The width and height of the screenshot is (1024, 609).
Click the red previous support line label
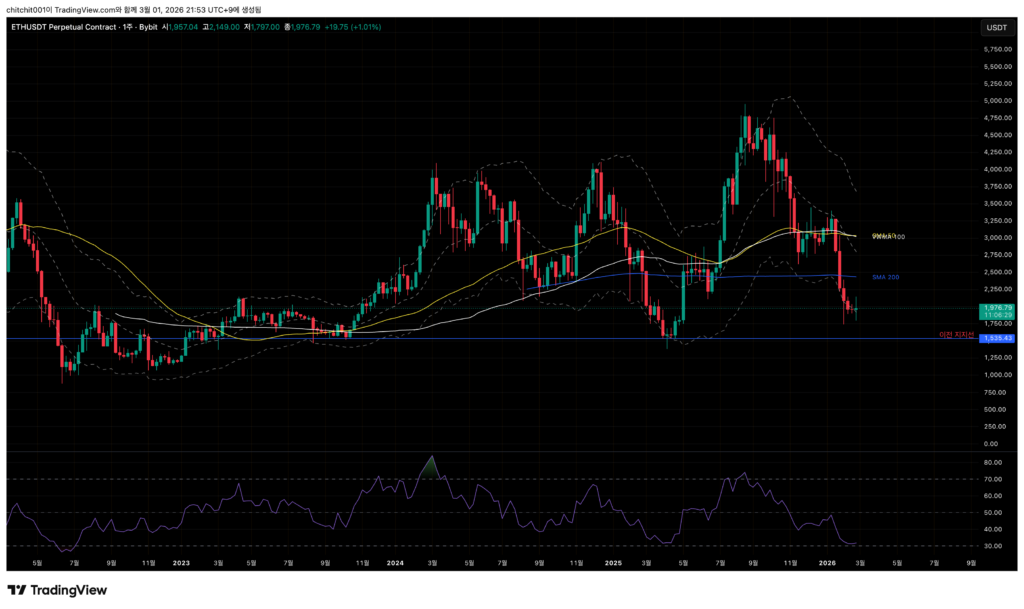(956, 334)
